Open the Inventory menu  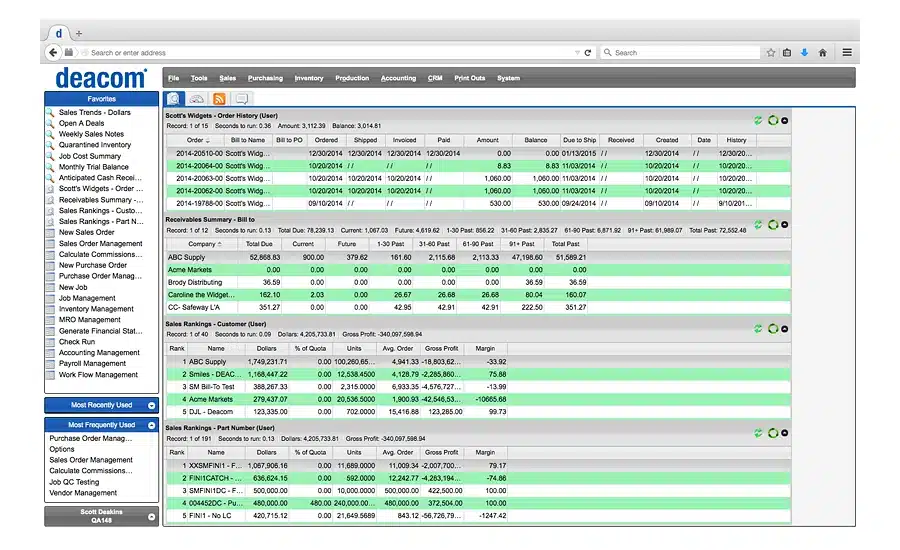coord(309,78)
